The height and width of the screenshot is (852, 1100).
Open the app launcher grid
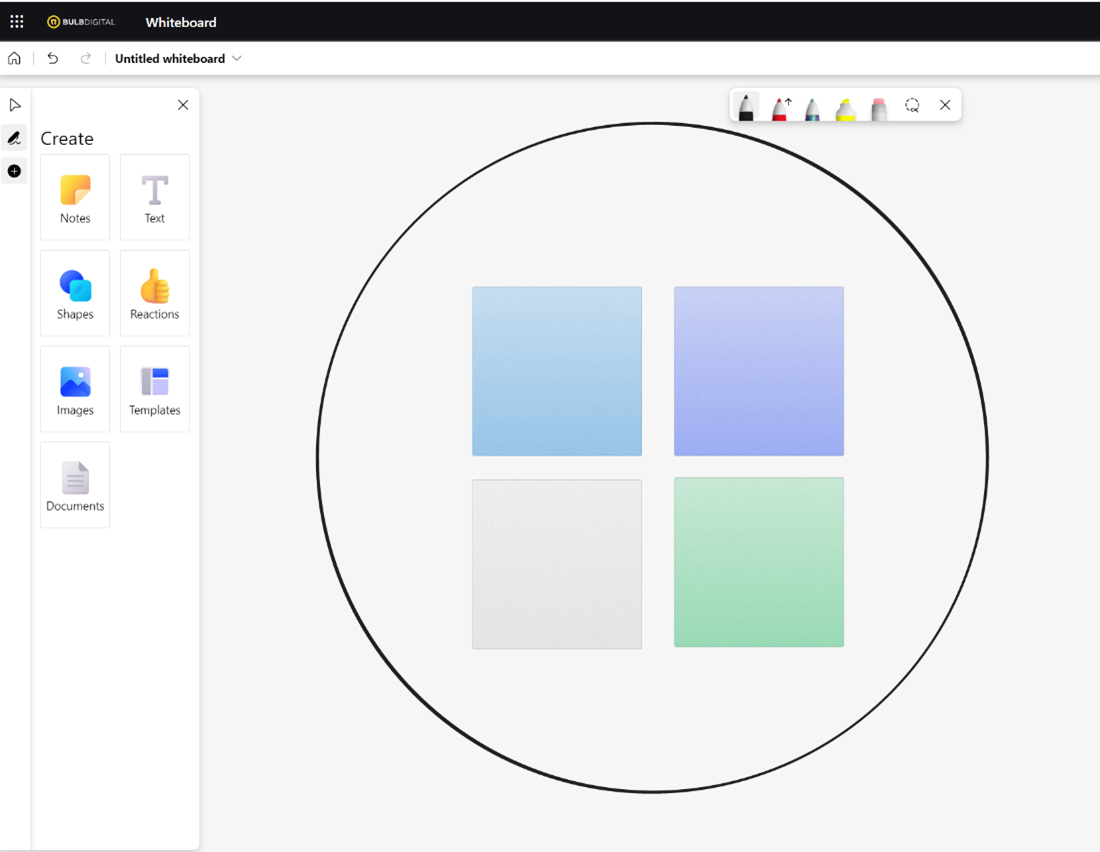[x=17, y=21]
